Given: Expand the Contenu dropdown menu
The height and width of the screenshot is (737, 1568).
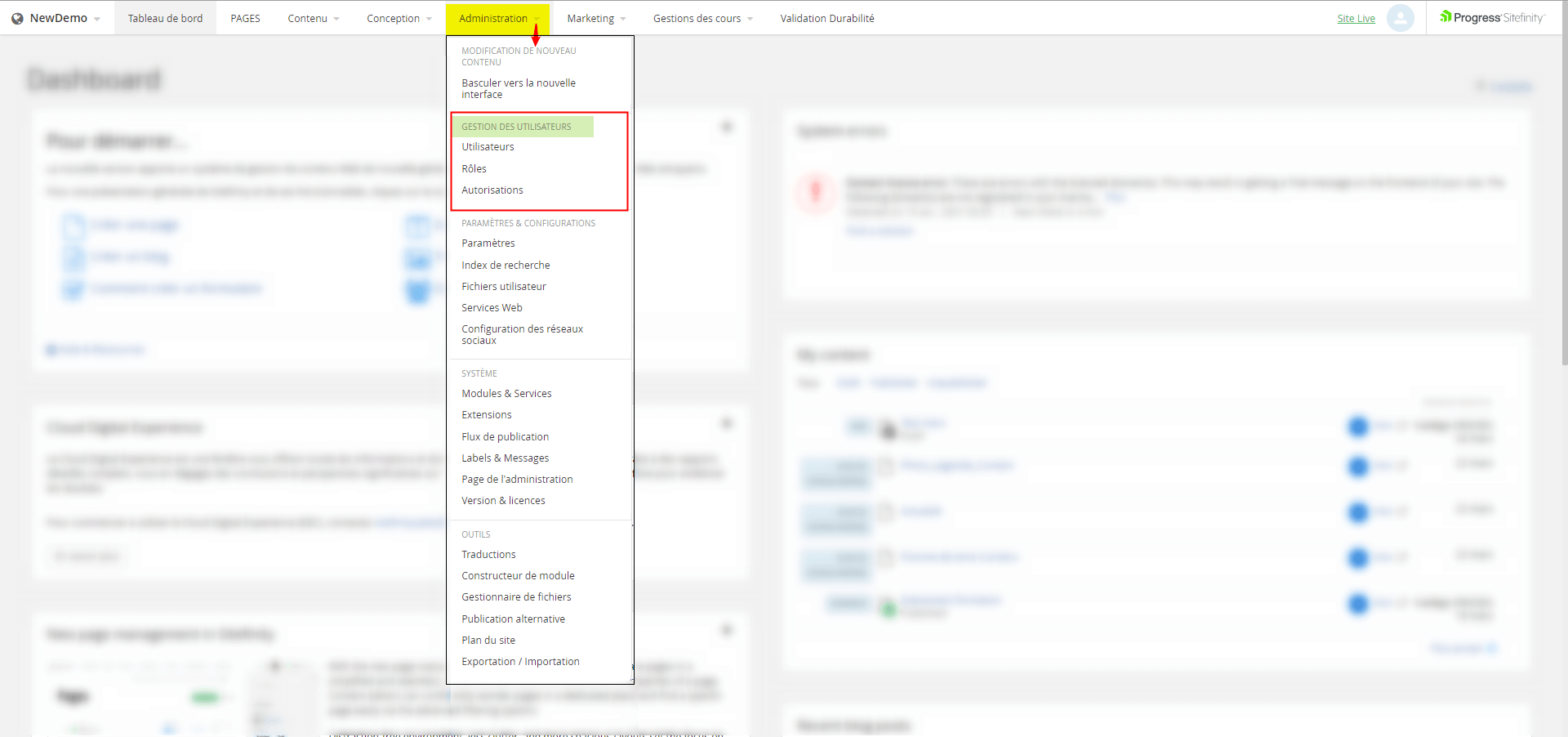Looking at the screenshot, I should pos(313,19).
